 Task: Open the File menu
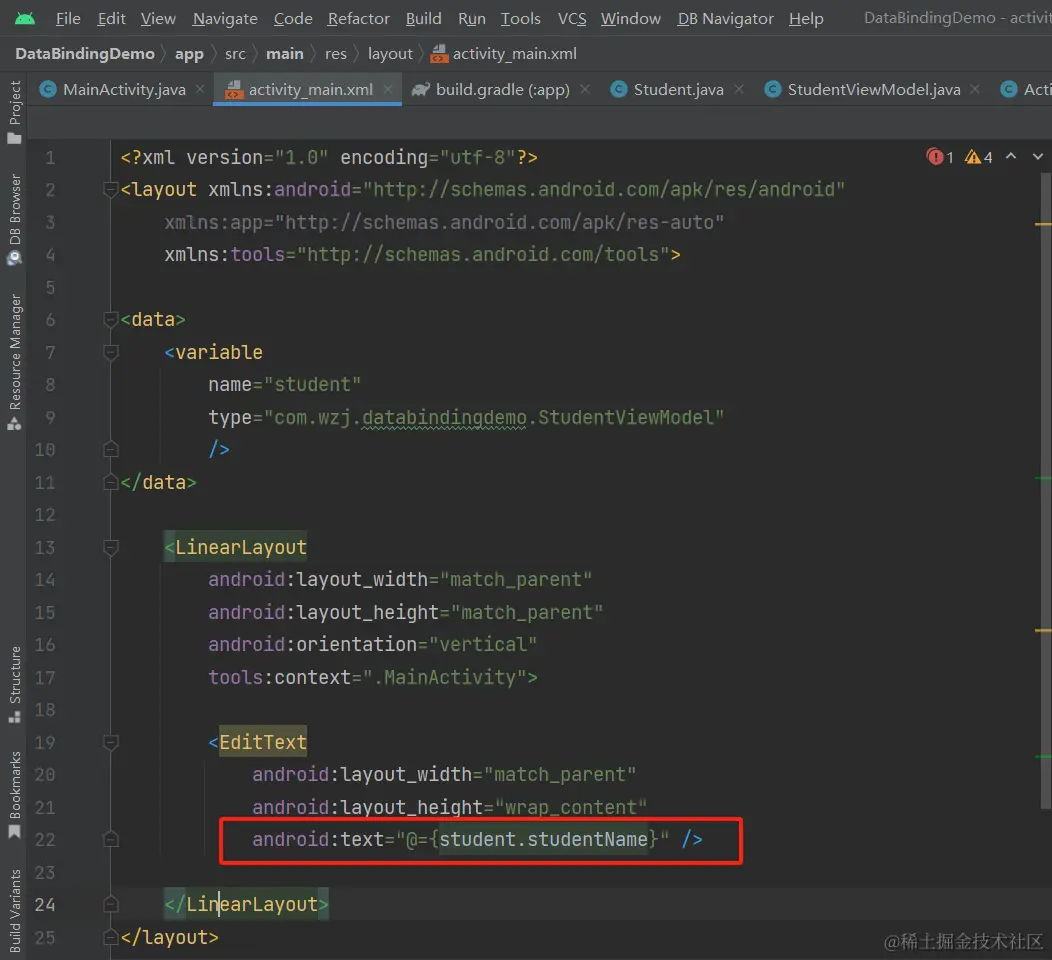68,19
